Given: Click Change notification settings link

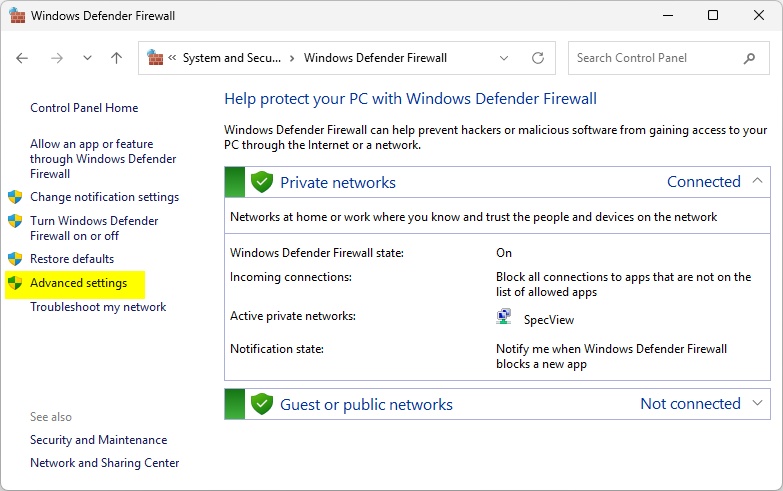Looking at the screenshot, I should click(104, 197).
